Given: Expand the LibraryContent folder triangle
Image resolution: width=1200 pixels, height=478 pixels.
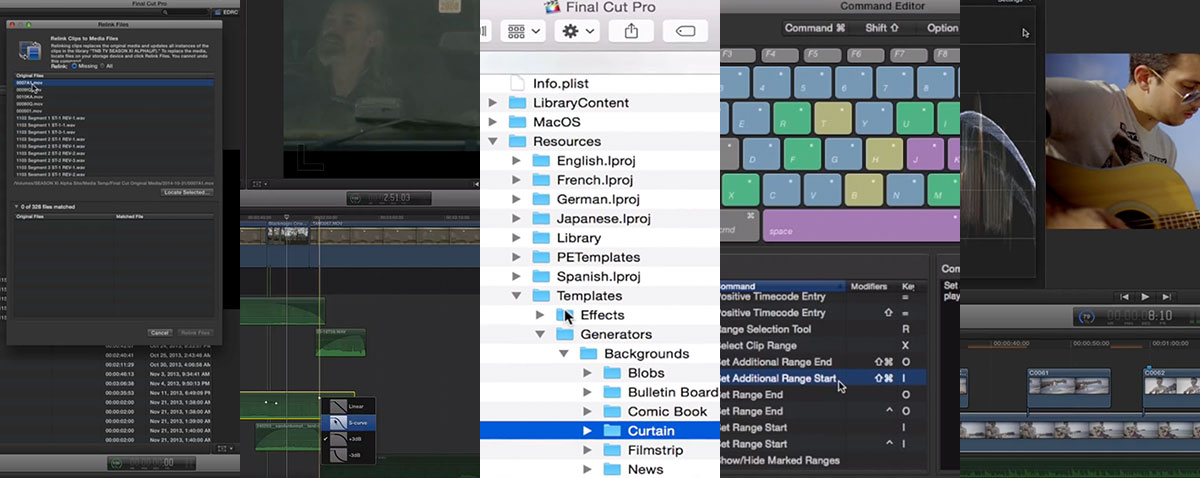Looking at the screenshot, I should (x=492, y=103).
